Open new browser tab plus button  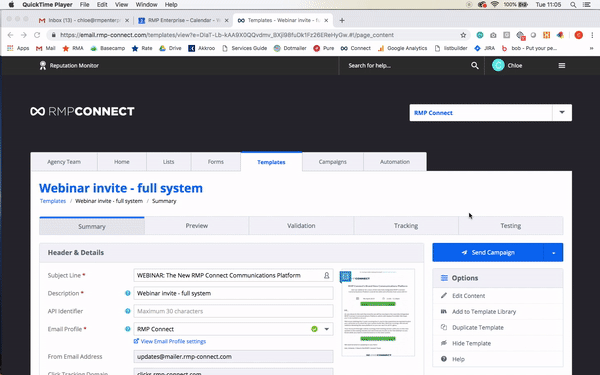pyautogui.click(x=342, y=20)
